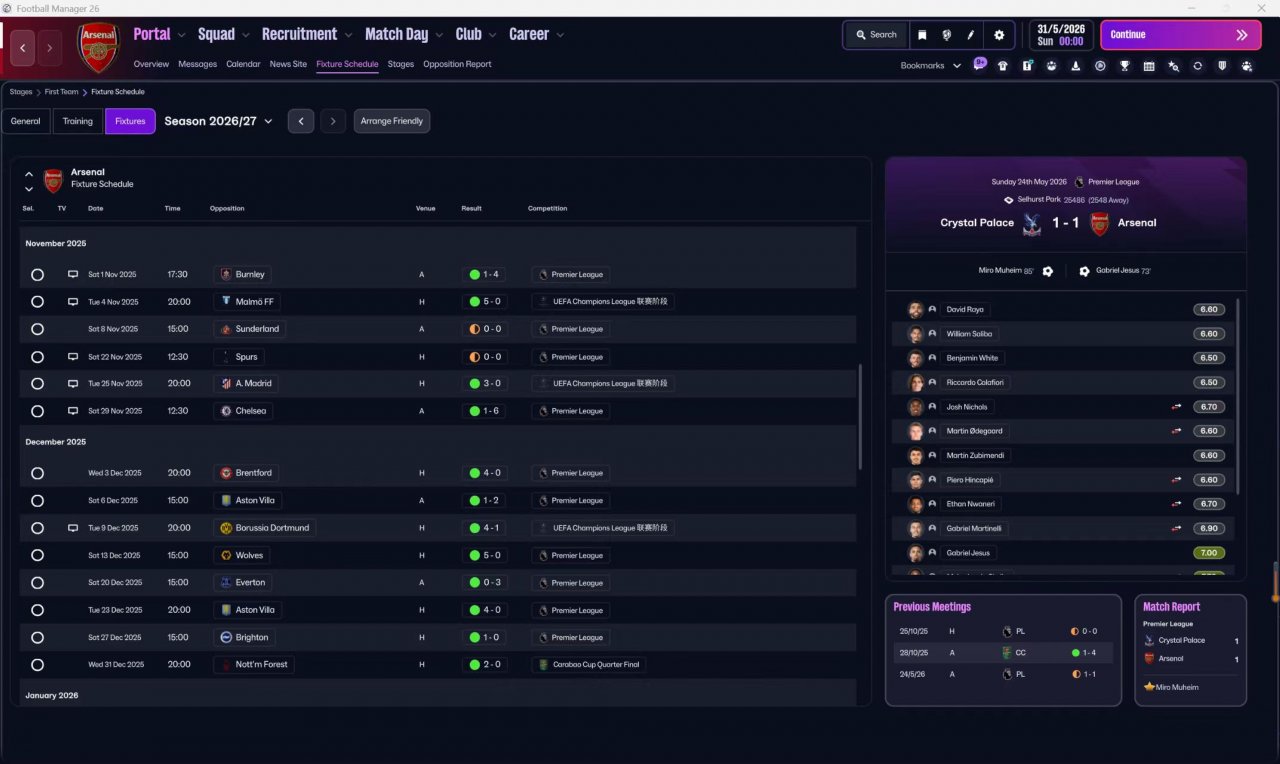
Task: Open the pencil notes icon
Action: click(x=970, y=35)
